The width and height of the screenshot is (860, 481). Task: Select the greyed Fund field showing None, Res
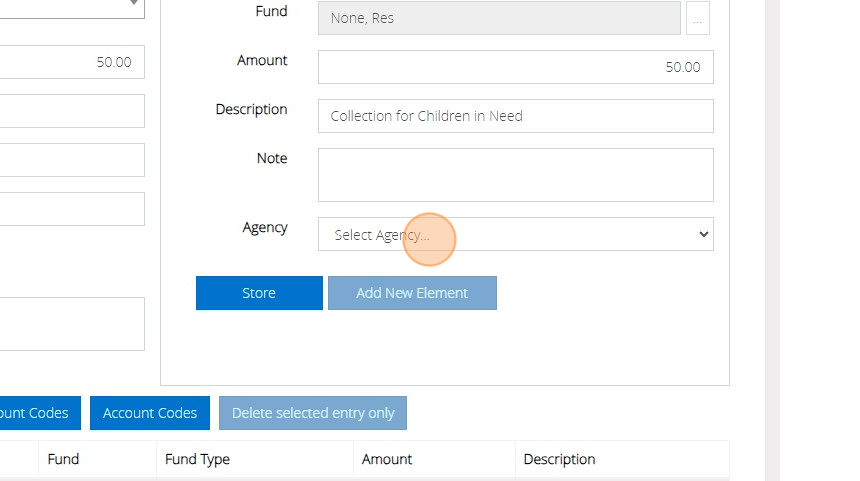tap(499, 18)
